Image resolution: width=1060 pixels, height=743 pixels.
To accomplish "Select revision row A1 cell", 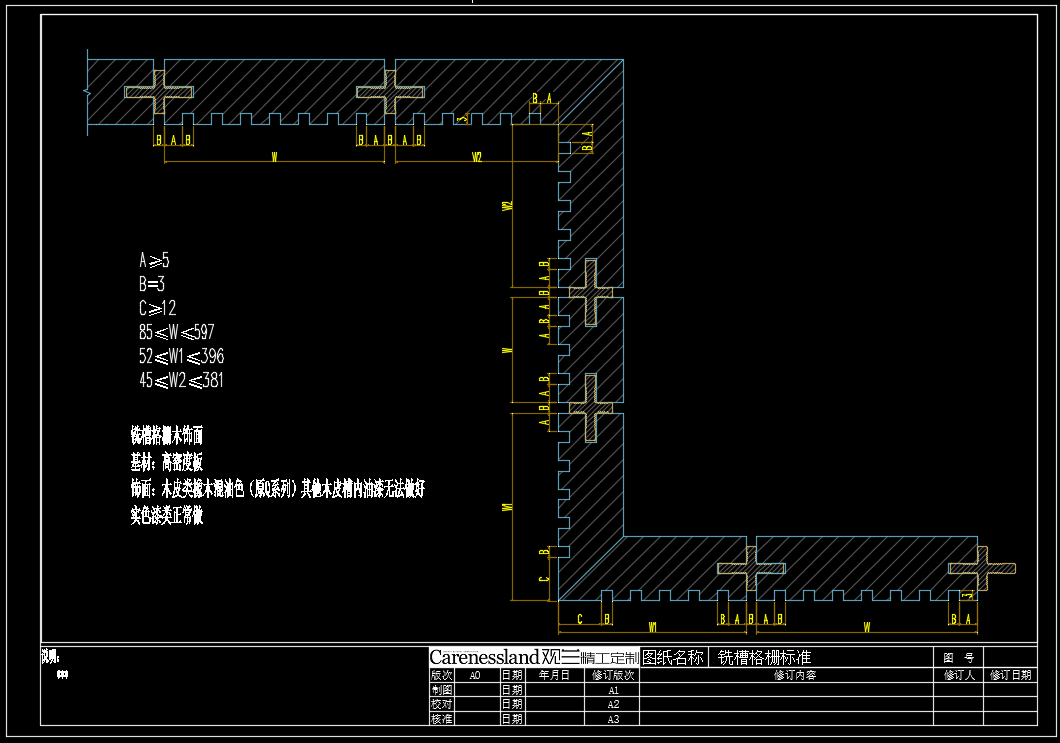I will pos(614,690).
